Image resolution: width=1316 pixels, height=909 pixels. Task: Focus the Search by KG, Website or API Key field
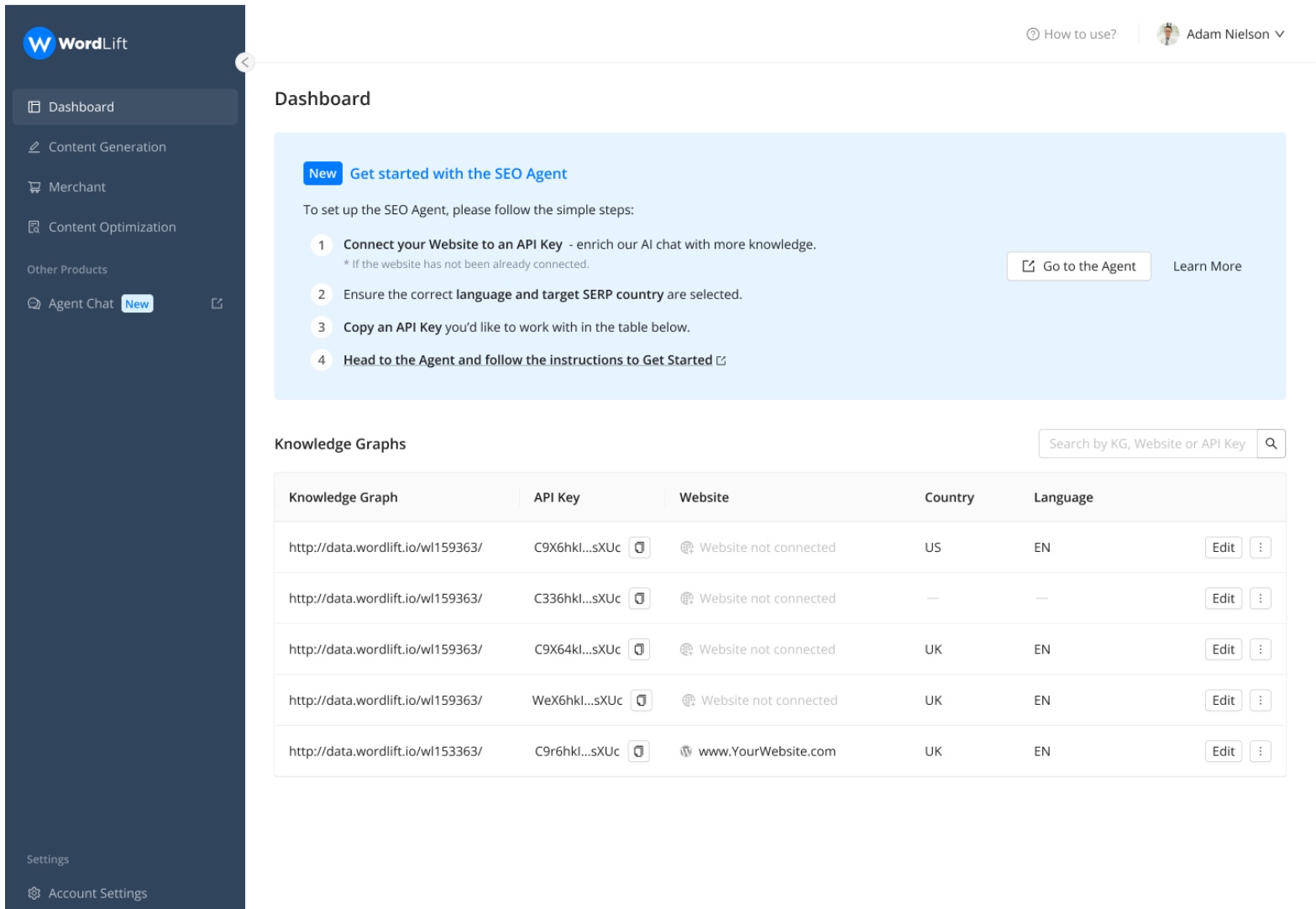click(x=1147, y=444)
